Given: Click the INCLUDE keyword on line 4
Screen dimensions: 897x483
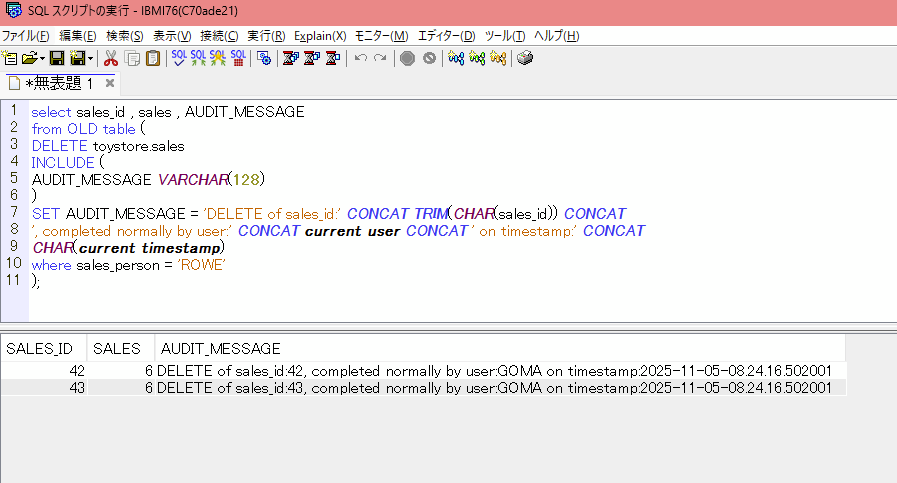Looking at the screenshot, I should [x=63, y=163].
